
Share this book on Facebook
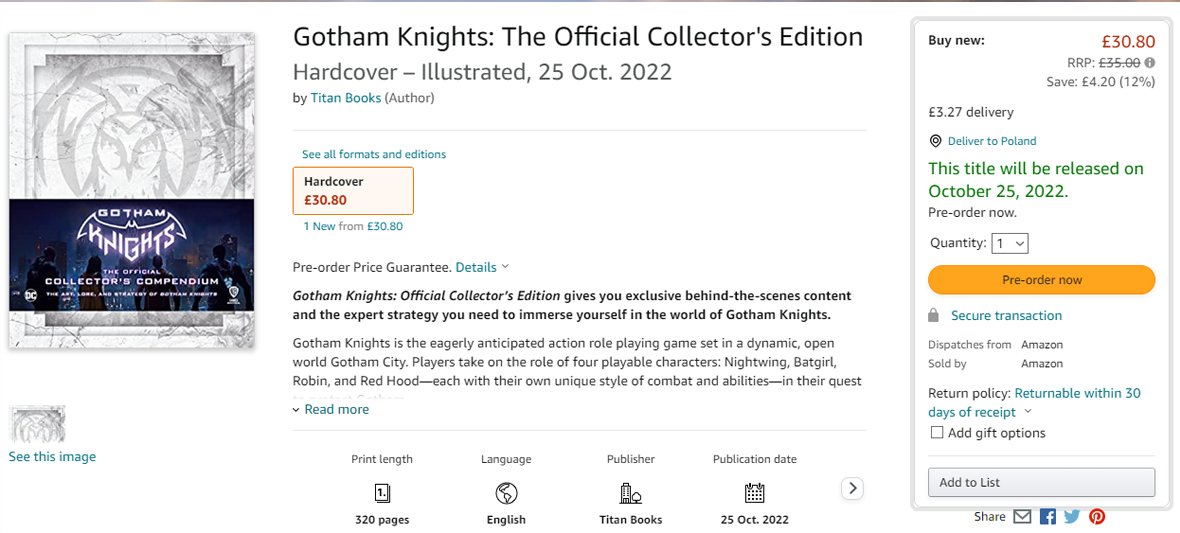1048,517
